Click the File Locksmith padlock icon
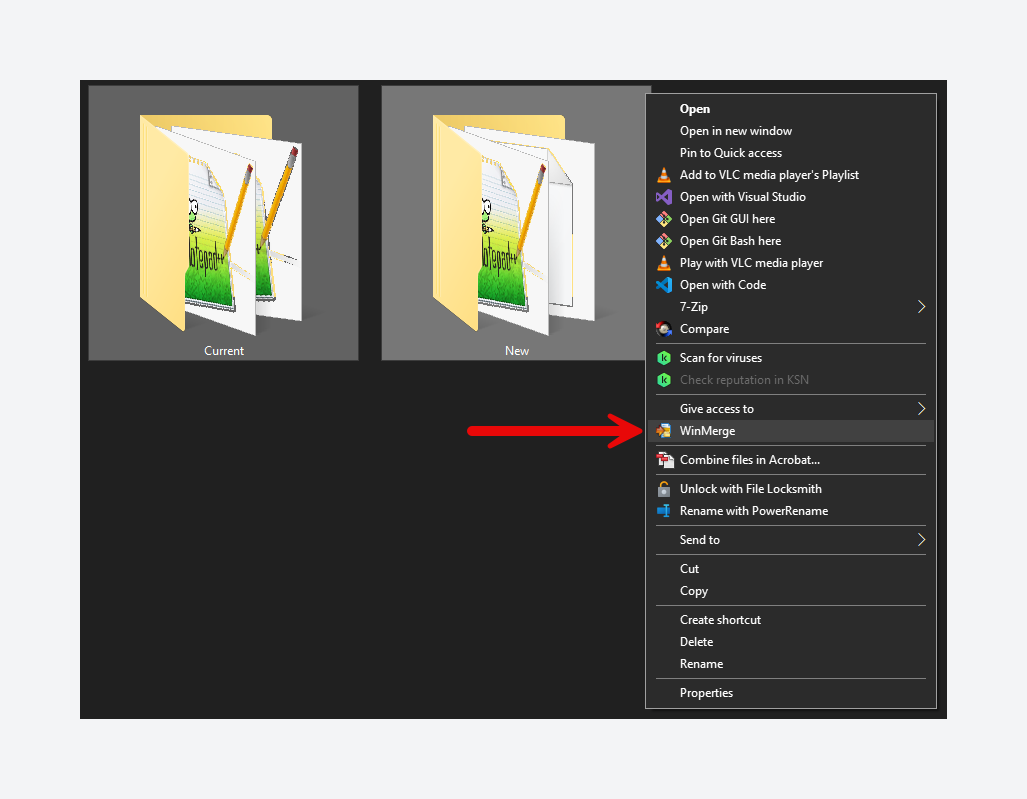This screenshot has width=1027, height=799. coord(663,489)
